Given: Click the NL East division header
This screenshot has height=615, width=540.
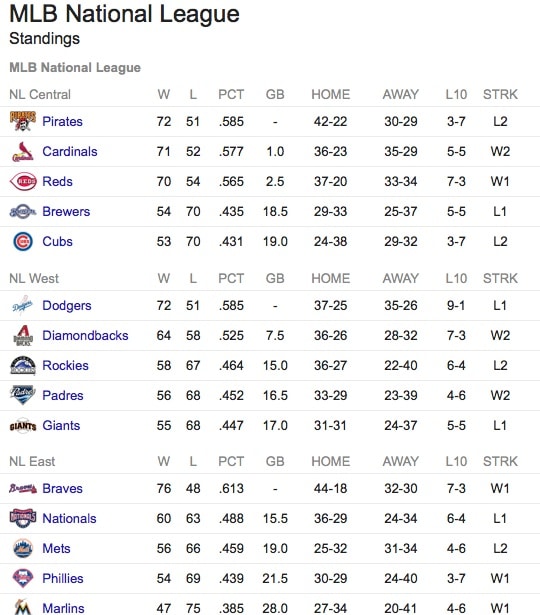Looking at the screenshot, I should coord(32,461).
